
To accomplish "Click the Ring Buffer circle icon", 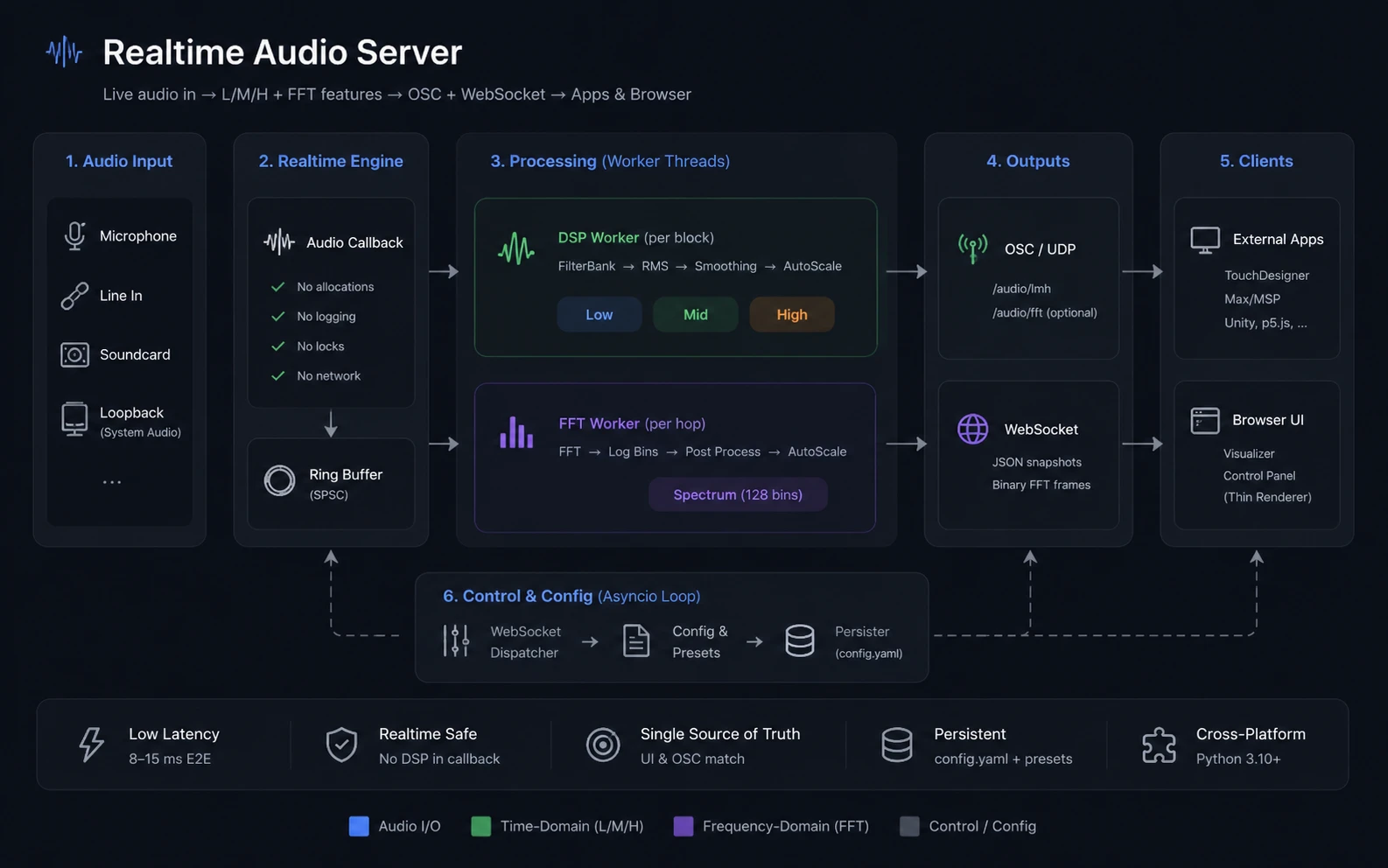I will [280, 480].
